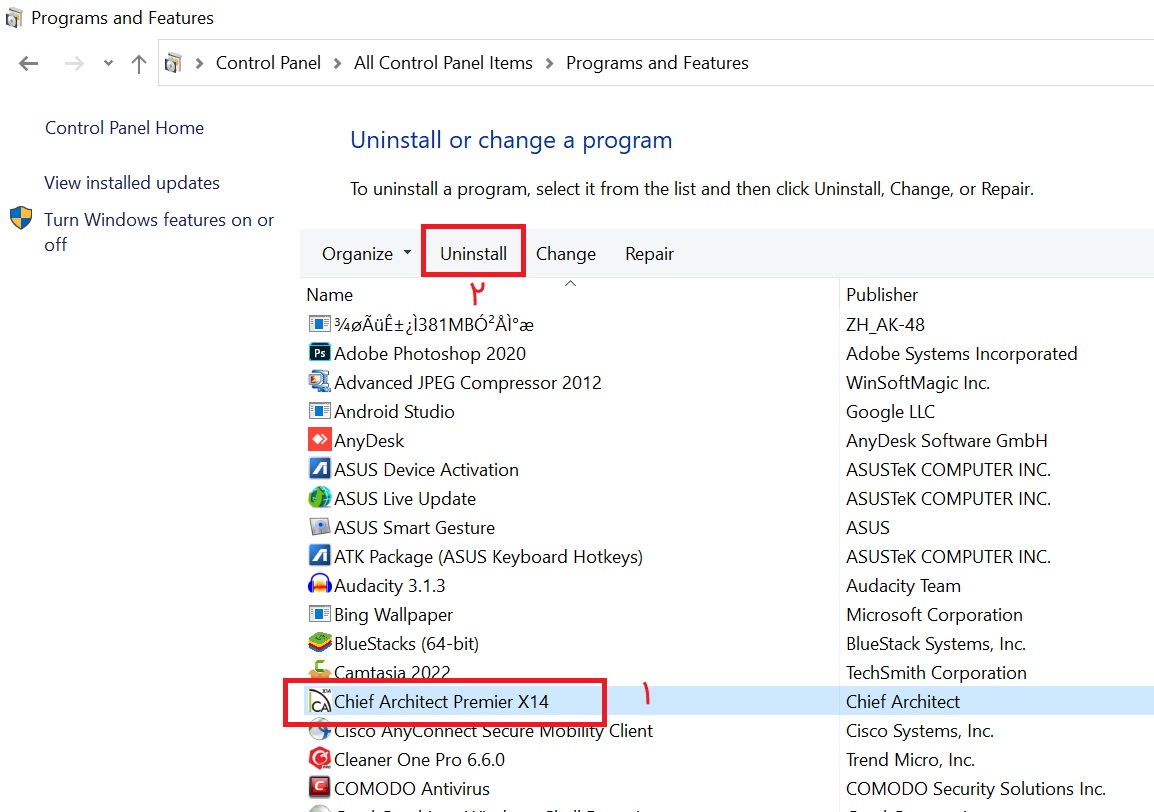Select the BlueStacks (64-bit) icon
Screen dimensions: 1154x812
click(319, 643)
